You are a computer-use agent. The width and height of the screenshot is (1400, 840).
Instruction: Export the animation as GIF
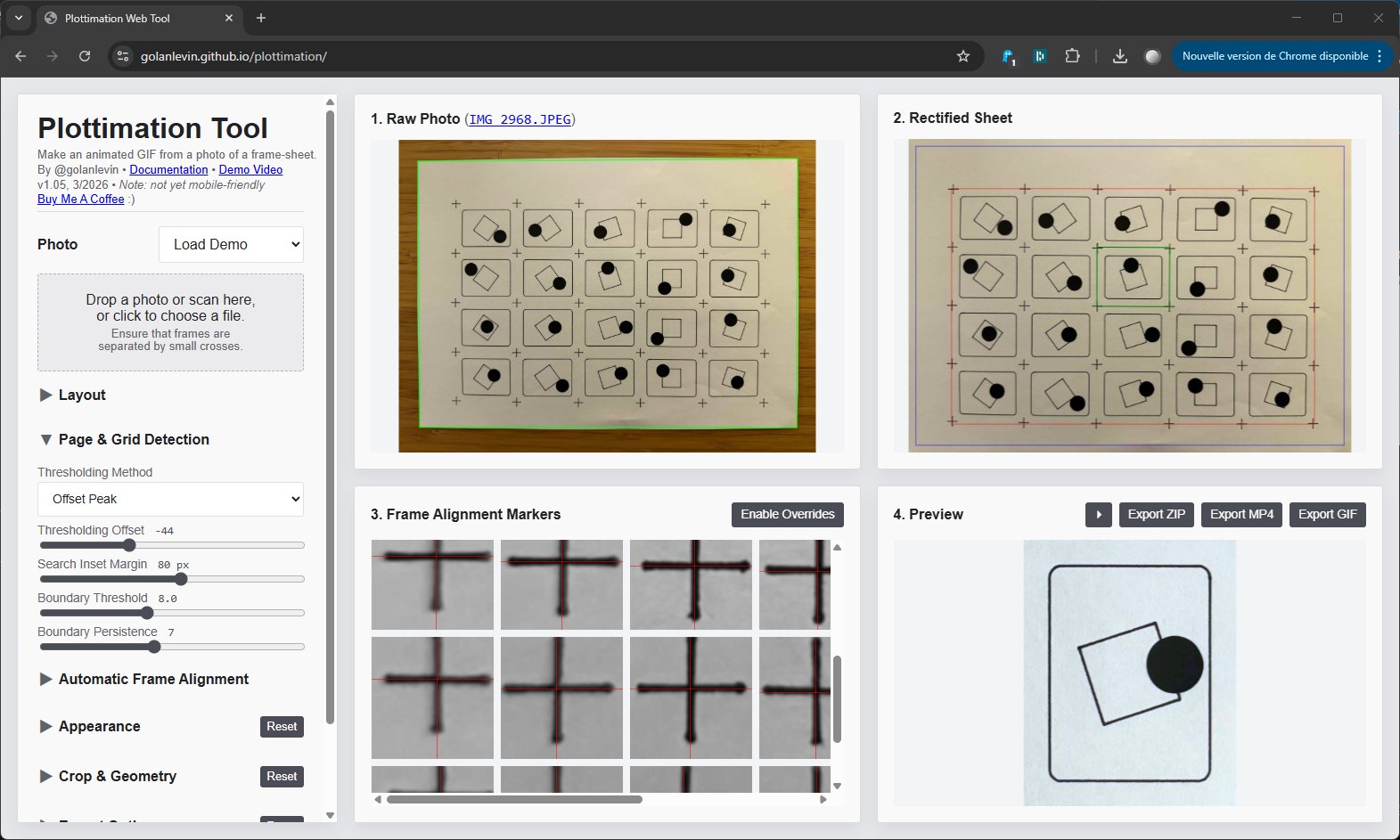(x=1327, y=515)
